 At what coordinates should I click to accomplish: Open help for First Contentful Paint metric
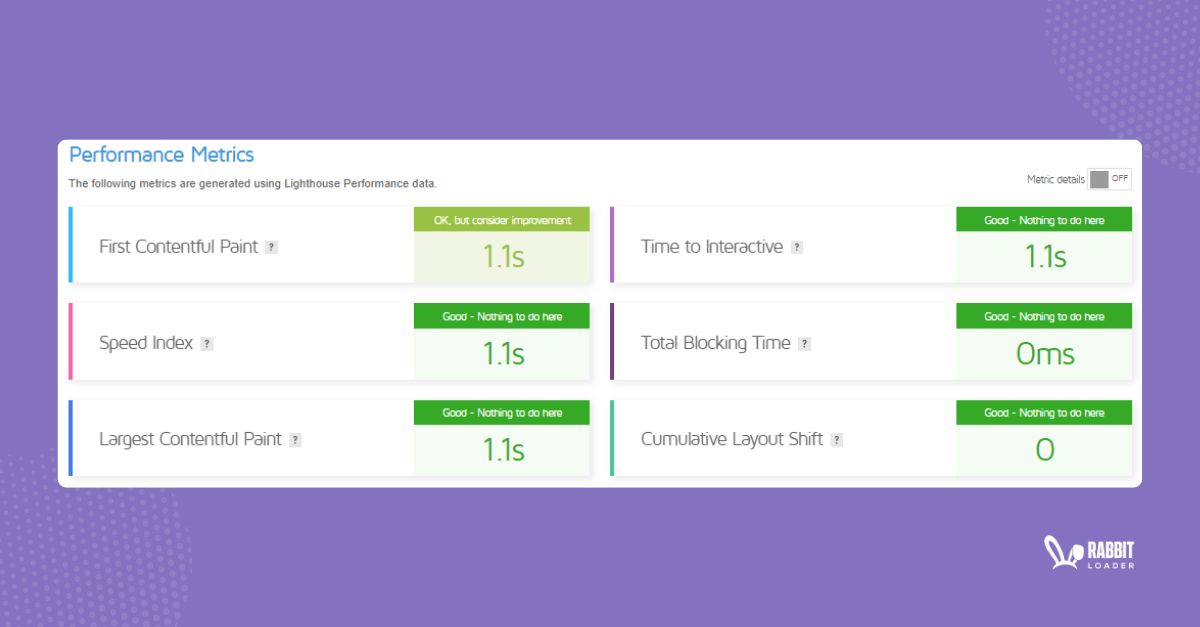271,246
